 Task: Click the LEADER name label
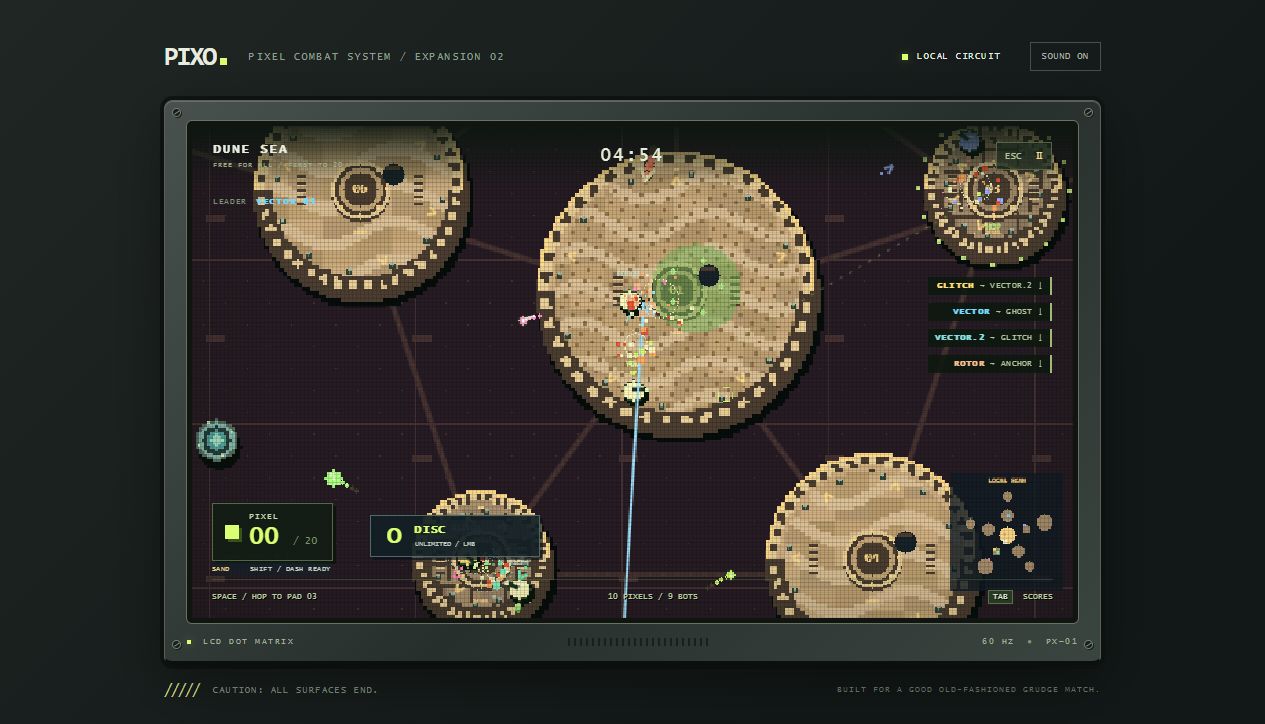click(x=286, y=201)
